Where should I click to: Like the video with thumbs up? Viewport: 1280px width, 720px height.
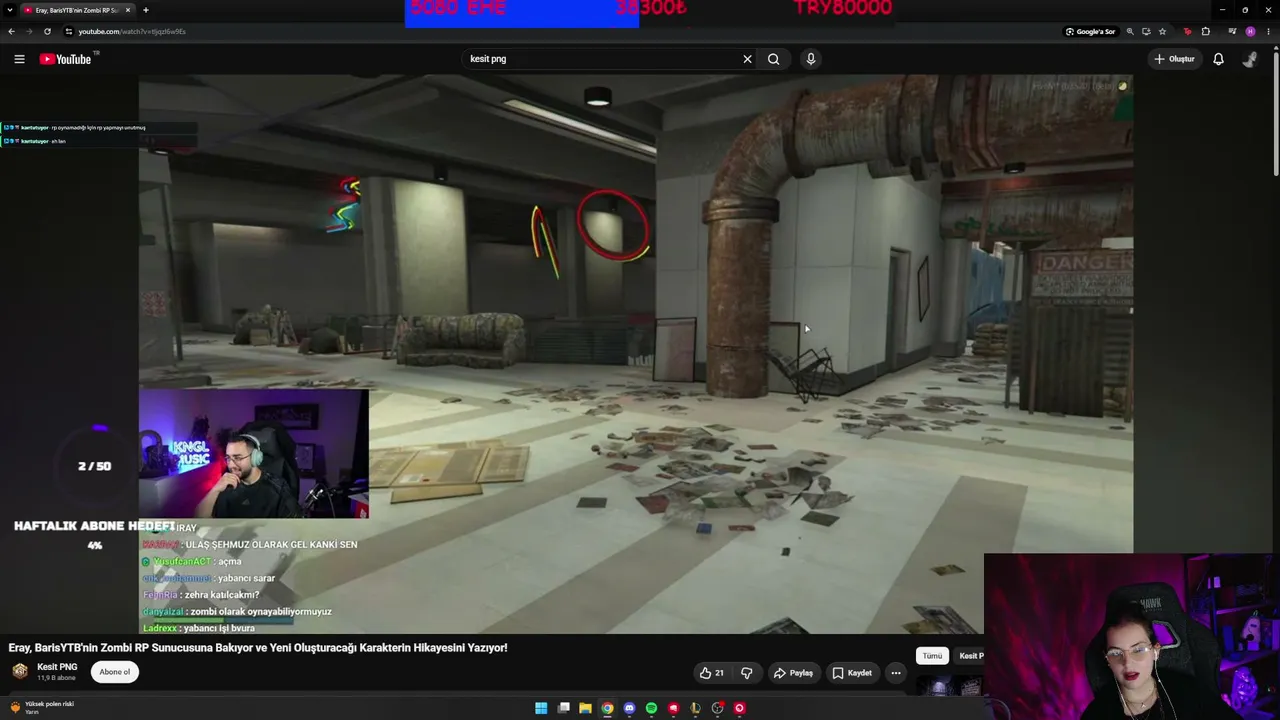[x=711, y=673]
